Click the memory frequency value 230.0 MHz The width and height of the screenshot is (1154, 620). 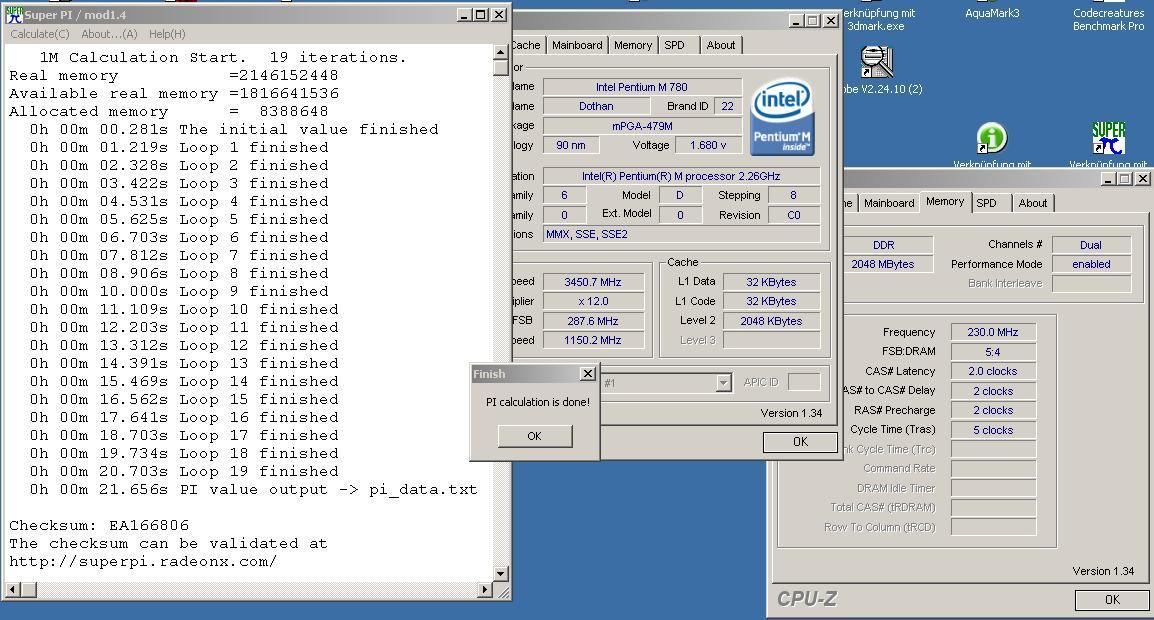(x=993, y=332)
